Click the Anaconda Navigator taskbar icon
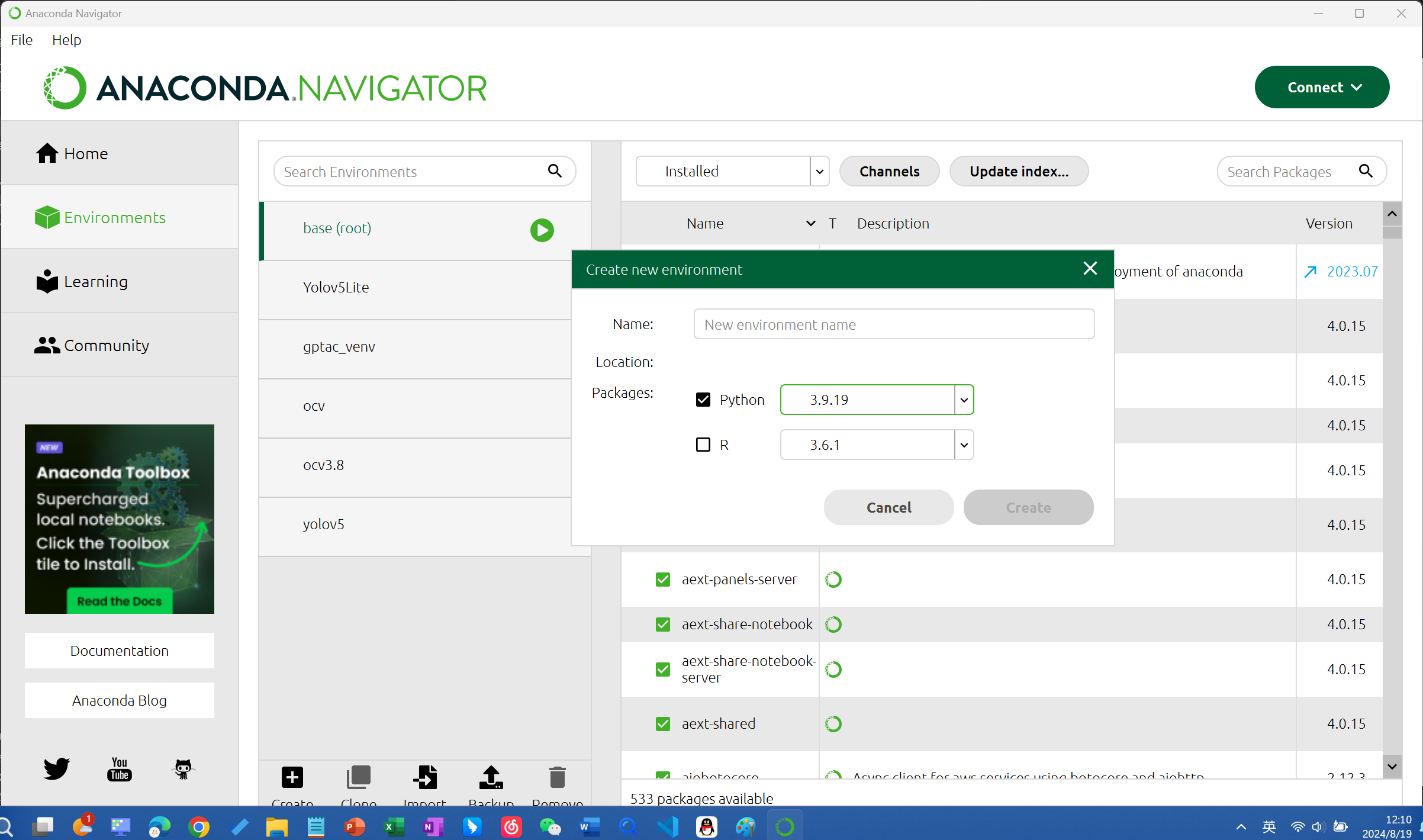1423x840 pixels. [785, 826]
